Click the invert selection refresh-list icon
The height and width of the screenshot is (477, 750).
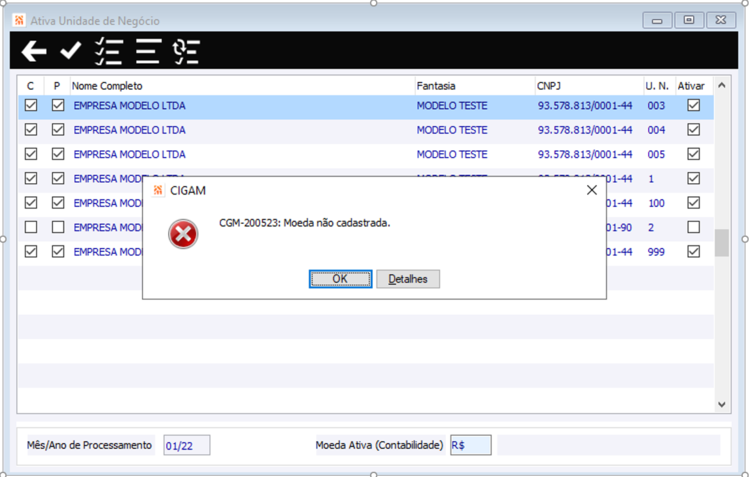point(186,52)
